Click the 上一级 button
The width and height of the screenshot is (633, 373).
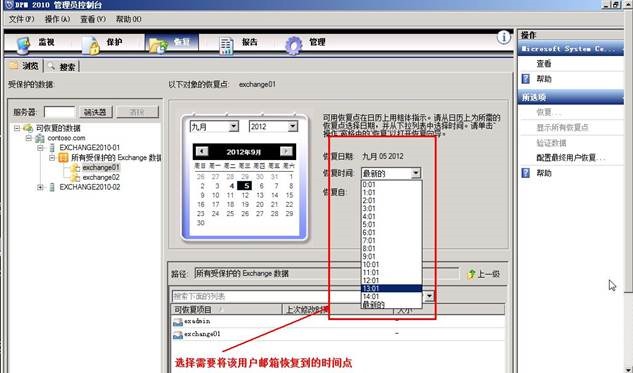point(483,274)
